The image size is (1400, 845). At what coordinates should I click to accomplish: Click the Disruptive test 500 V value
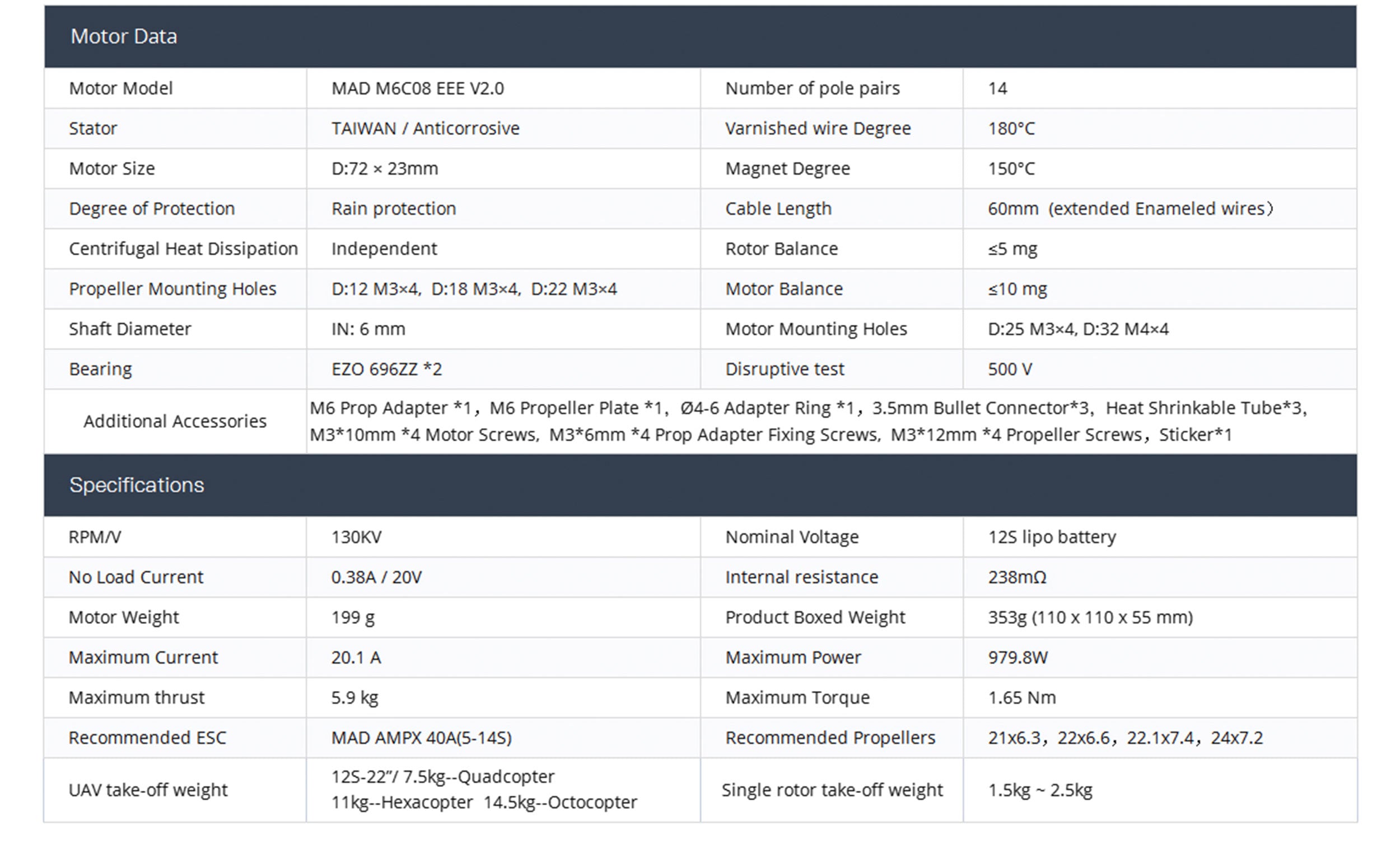[1010, 370]
